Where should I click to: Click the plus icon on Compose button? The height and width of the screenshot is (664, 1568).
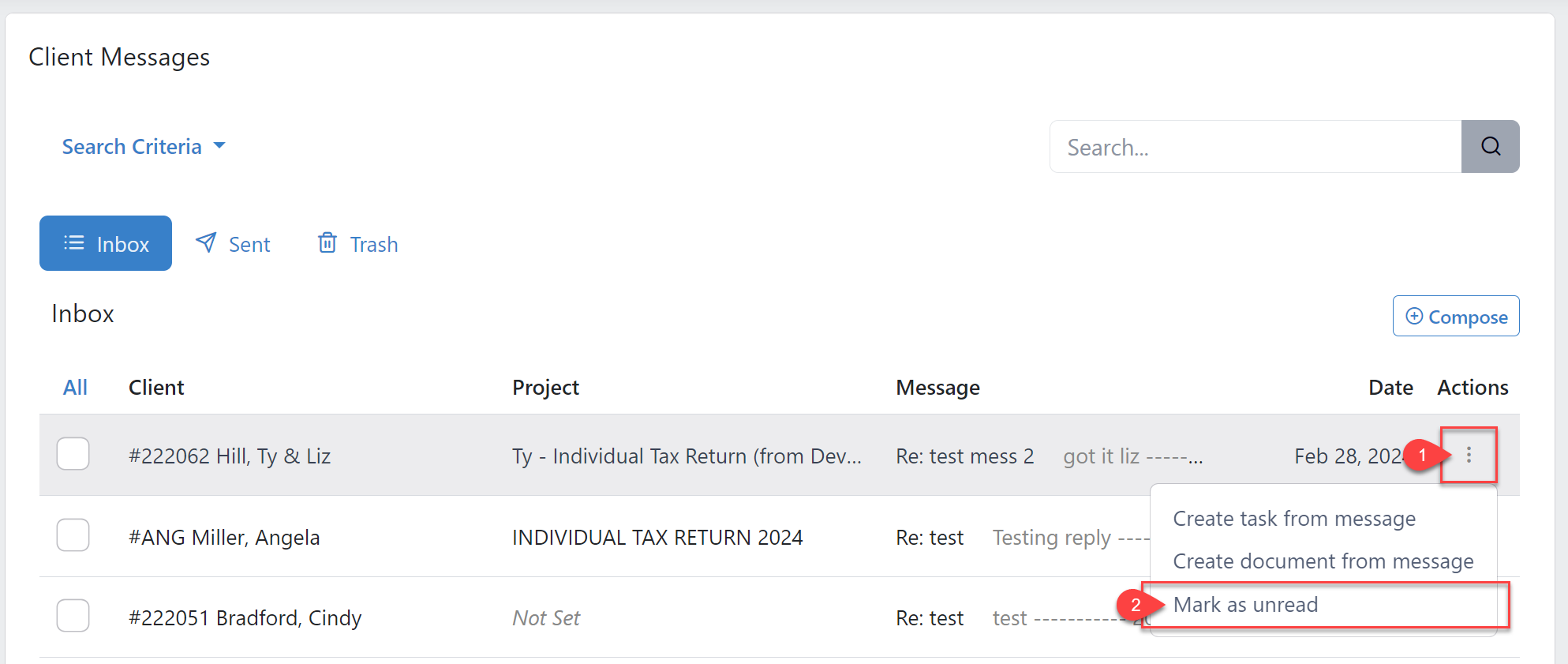coord(1415,316)
